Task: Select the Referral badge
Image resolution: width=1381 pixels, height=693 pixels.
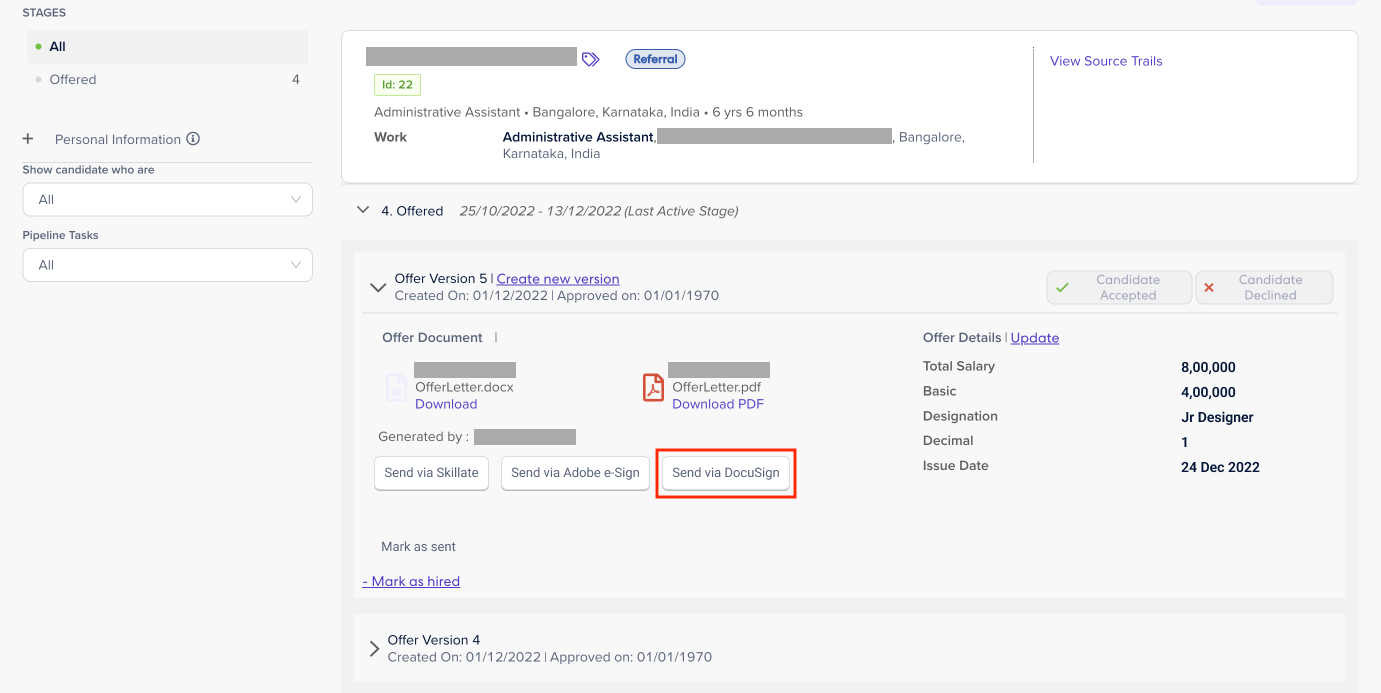Action: click(655, 58)
